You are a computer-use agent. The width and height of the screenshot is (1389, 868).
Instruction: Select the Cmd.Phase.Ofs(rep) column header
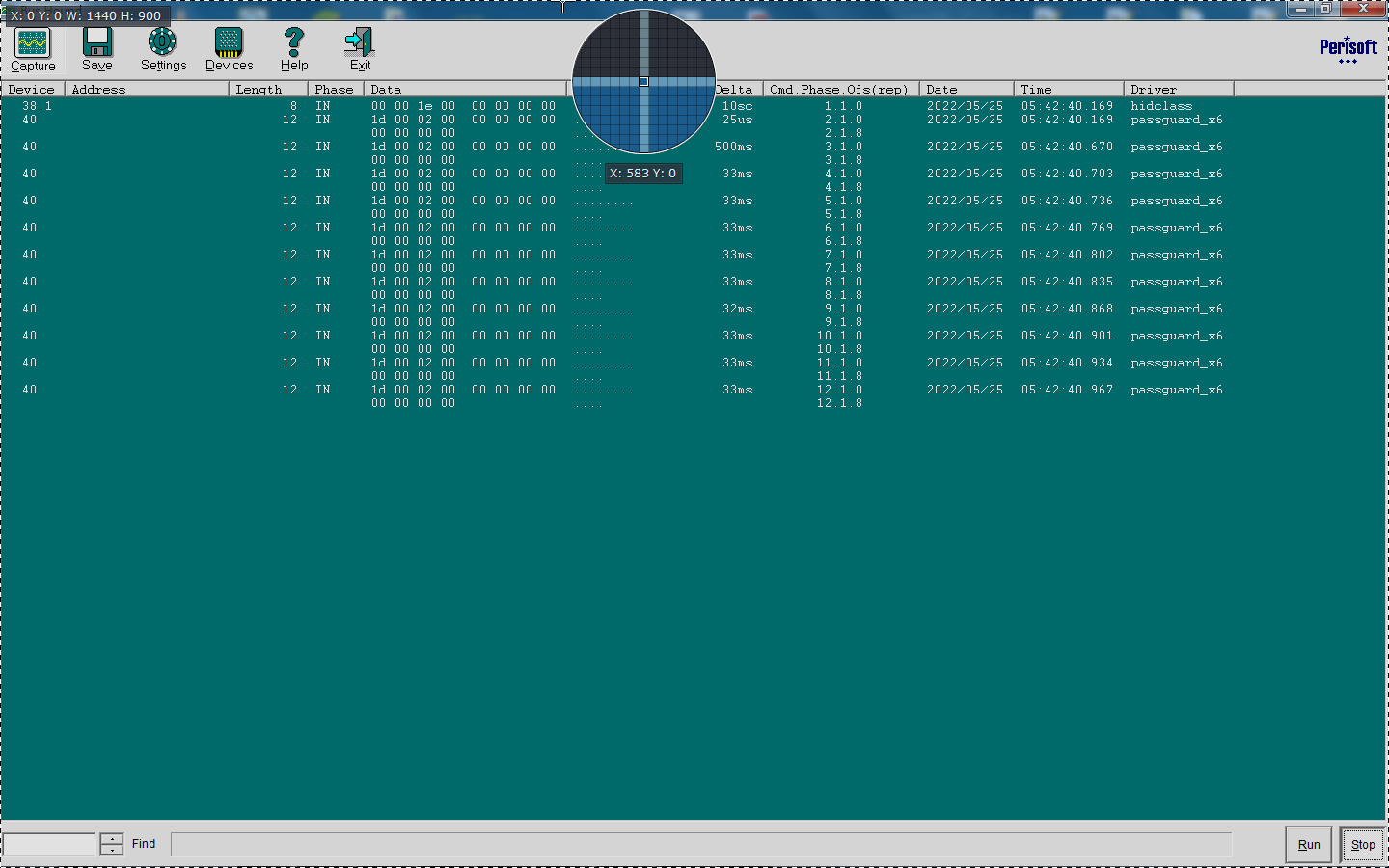(841, 89)
